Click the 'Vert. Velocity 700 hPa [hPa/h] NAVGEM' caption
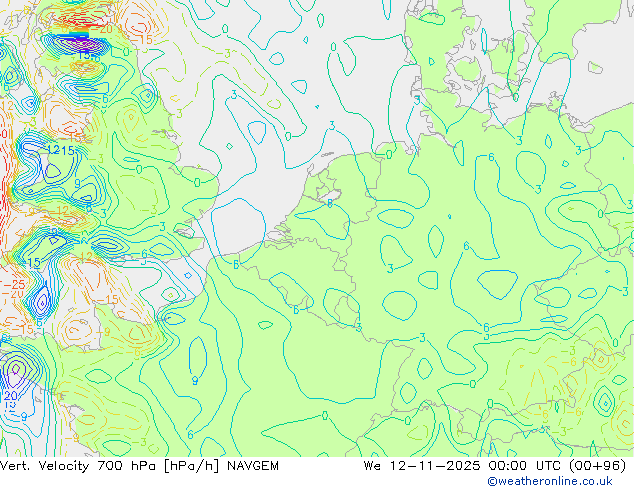 139,466
